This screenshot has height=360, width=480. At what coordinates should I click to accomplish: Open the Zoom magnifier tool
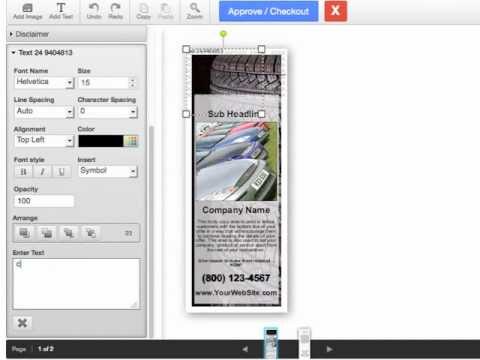click(194, 11)
